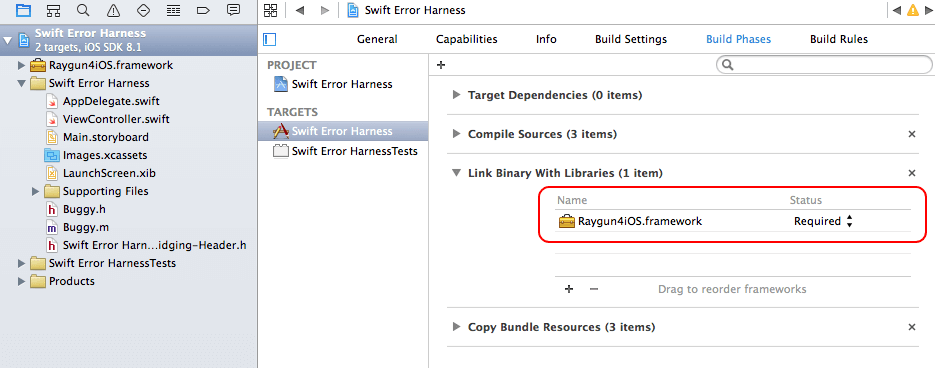The image size is (935, 368).
Task: Delete the Compile Sources phase
Action: pos(911,134)
